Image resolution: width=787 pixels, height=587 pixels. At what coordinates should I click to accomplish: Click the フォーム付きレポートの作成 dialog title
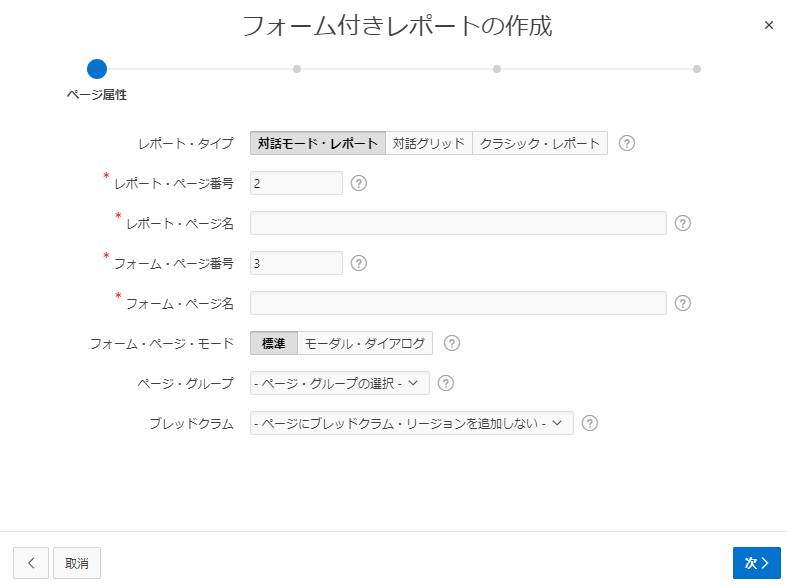click(x=397, y=26)
